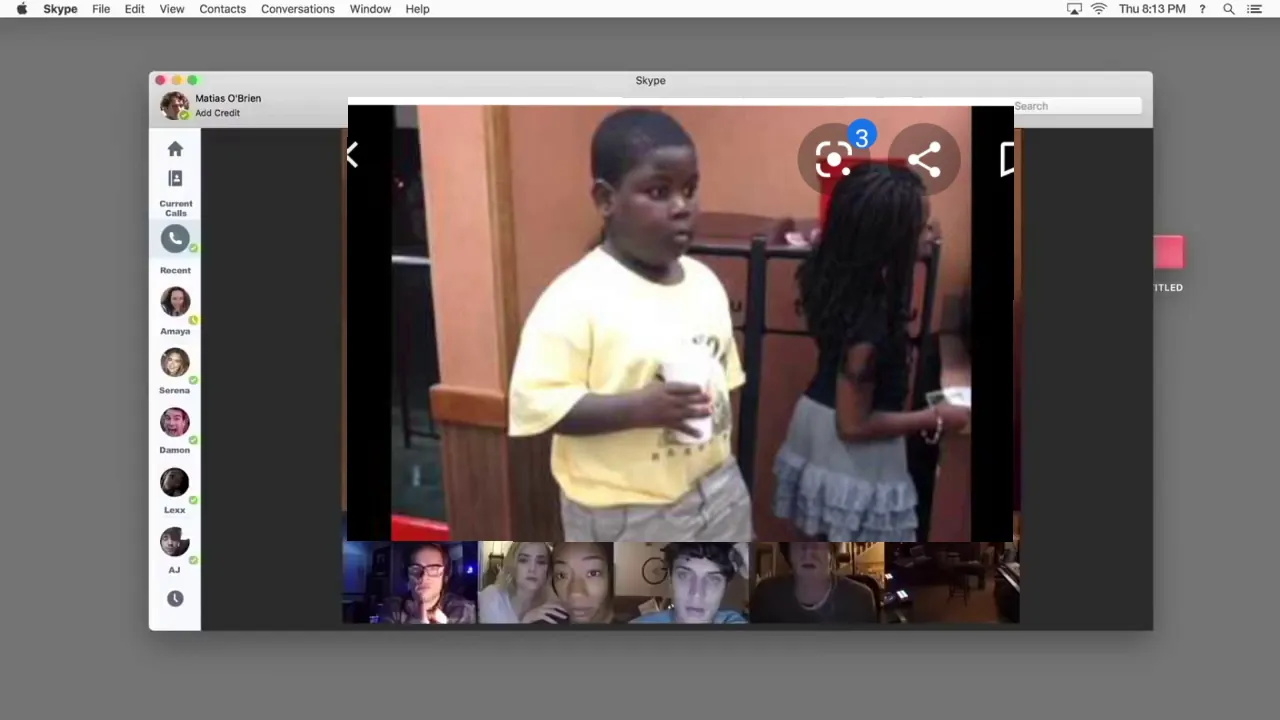Select the video feed of man with glasses
1280x720 pixels.
[410, 583]
